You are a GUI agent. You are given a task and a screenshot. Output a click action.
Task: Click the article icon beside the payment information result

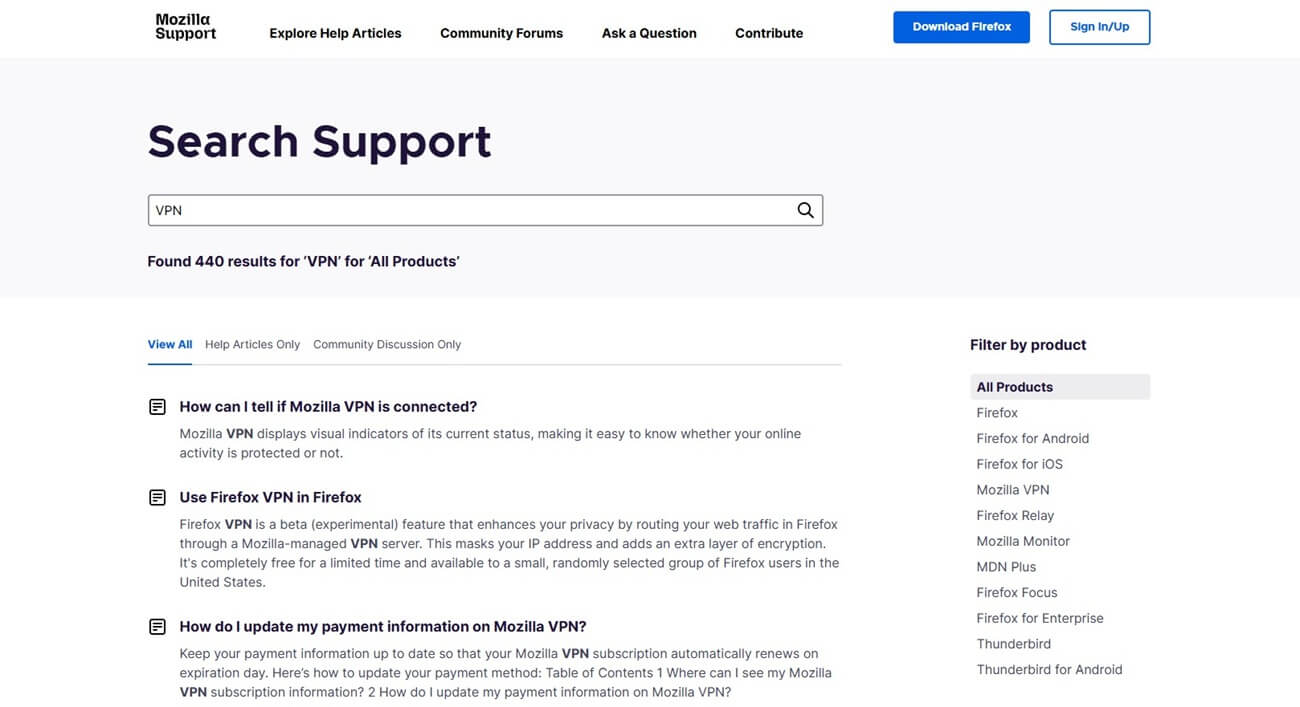point(157,625)
